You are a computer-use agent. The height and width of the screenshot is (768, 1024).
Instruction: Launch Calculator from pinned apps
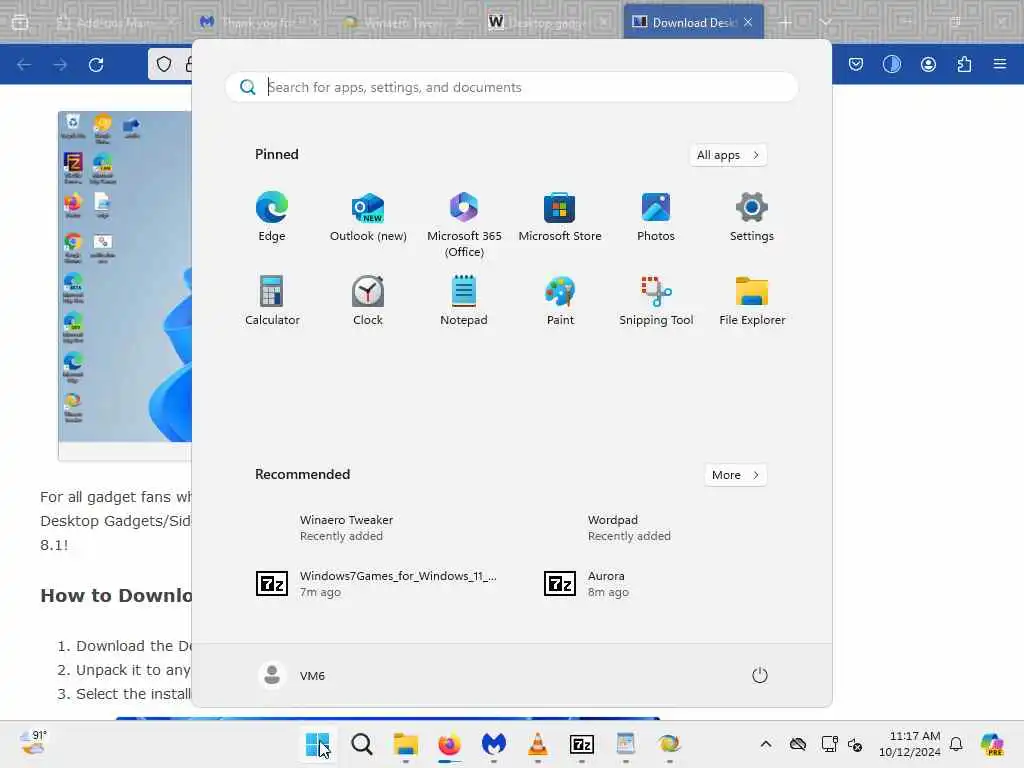tap(272, 300)
